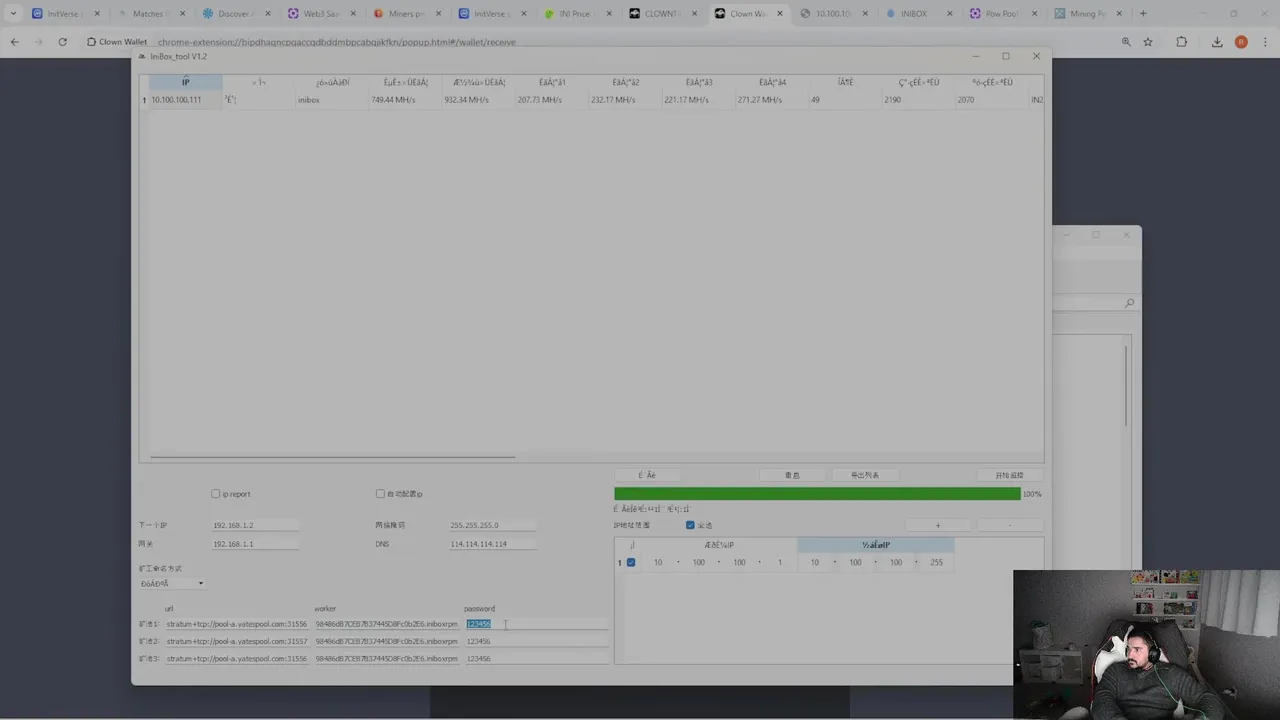Image resolution: width=1280 pixels, height=720 pixels.
Task: Click the 192.168.1.2 next IP field
Action: click(x=255, y=525)
